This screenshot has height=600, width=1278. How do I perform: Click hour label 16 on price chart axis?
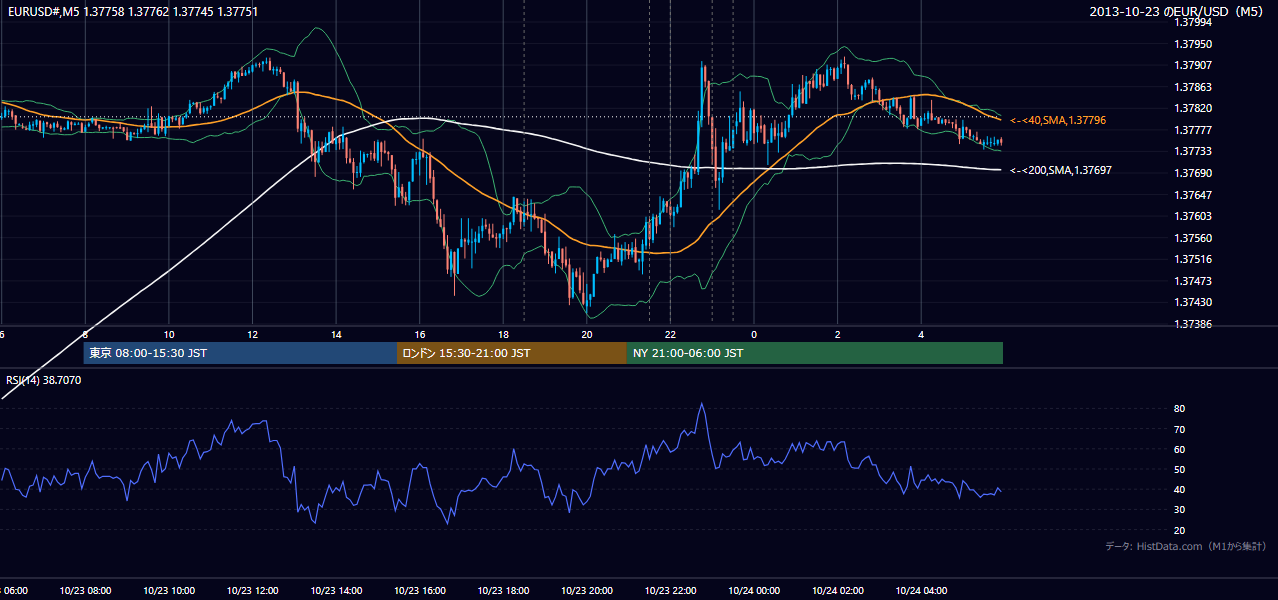420,334
